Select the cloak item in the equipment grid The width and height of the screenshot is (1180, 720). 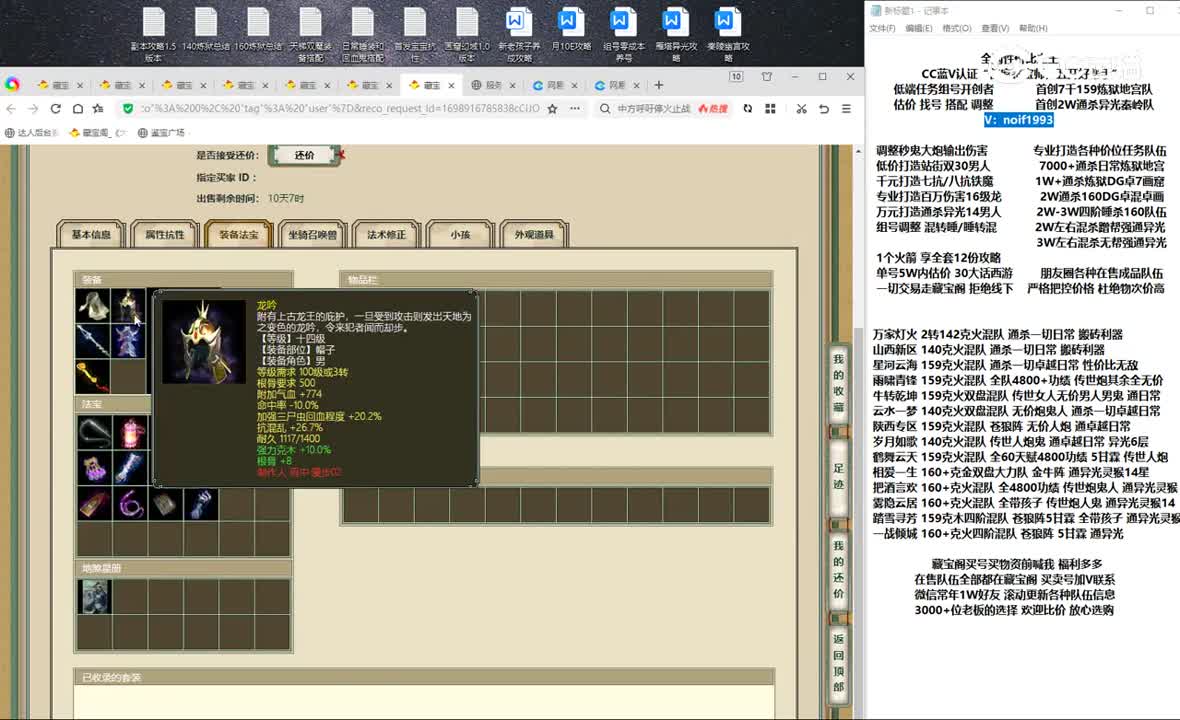coord(93,305)
